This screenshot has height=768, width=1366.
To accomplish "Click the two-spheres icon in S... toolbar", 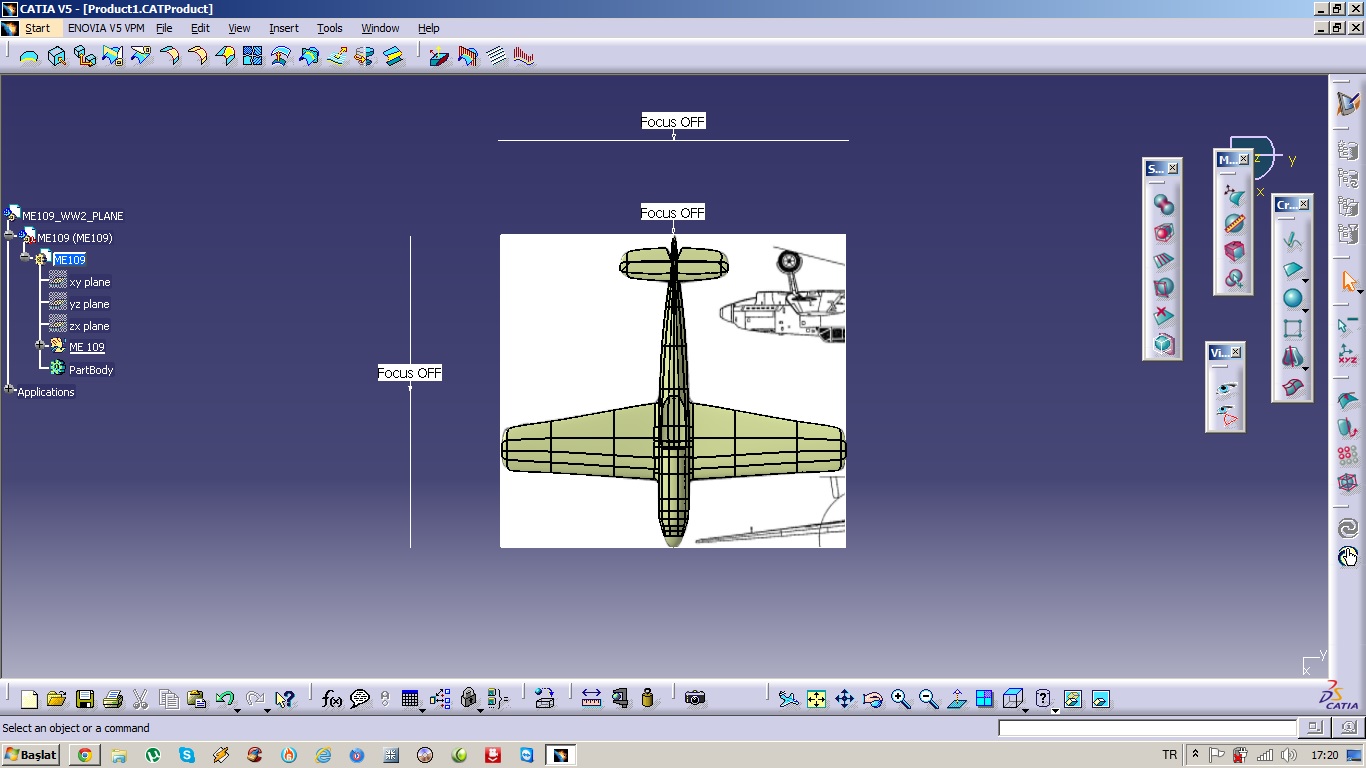I will pos(1163,204).
